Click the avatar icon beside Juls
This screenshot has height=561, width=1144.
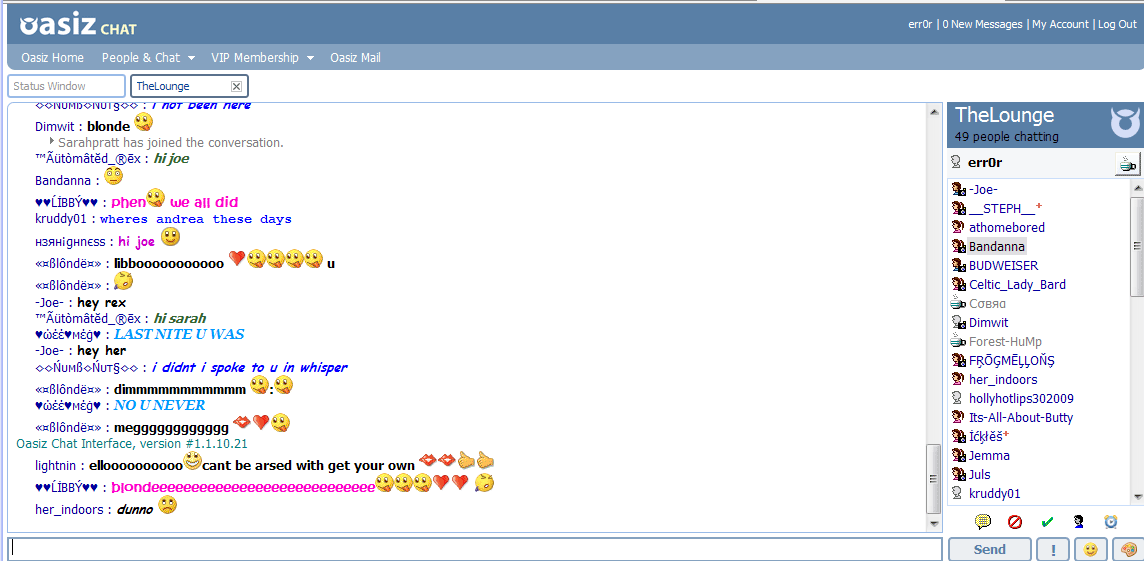[x=959, y=474]
